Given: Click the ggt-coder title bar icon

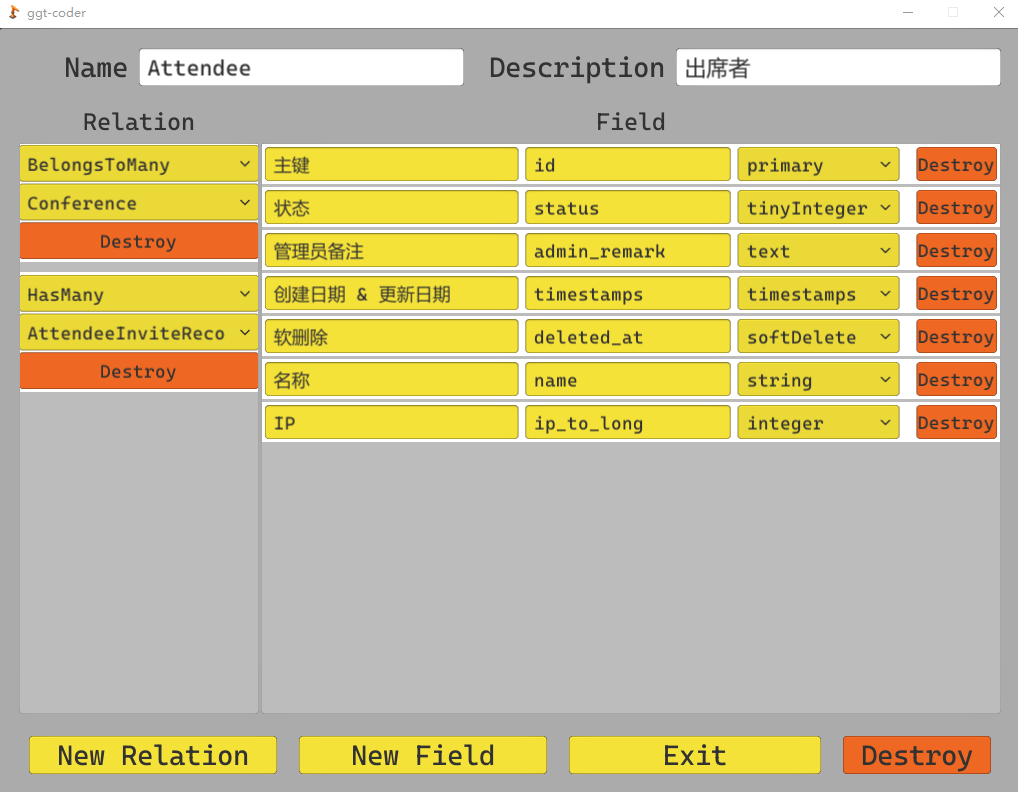Looking at the screenshot, I should (13, 12).
